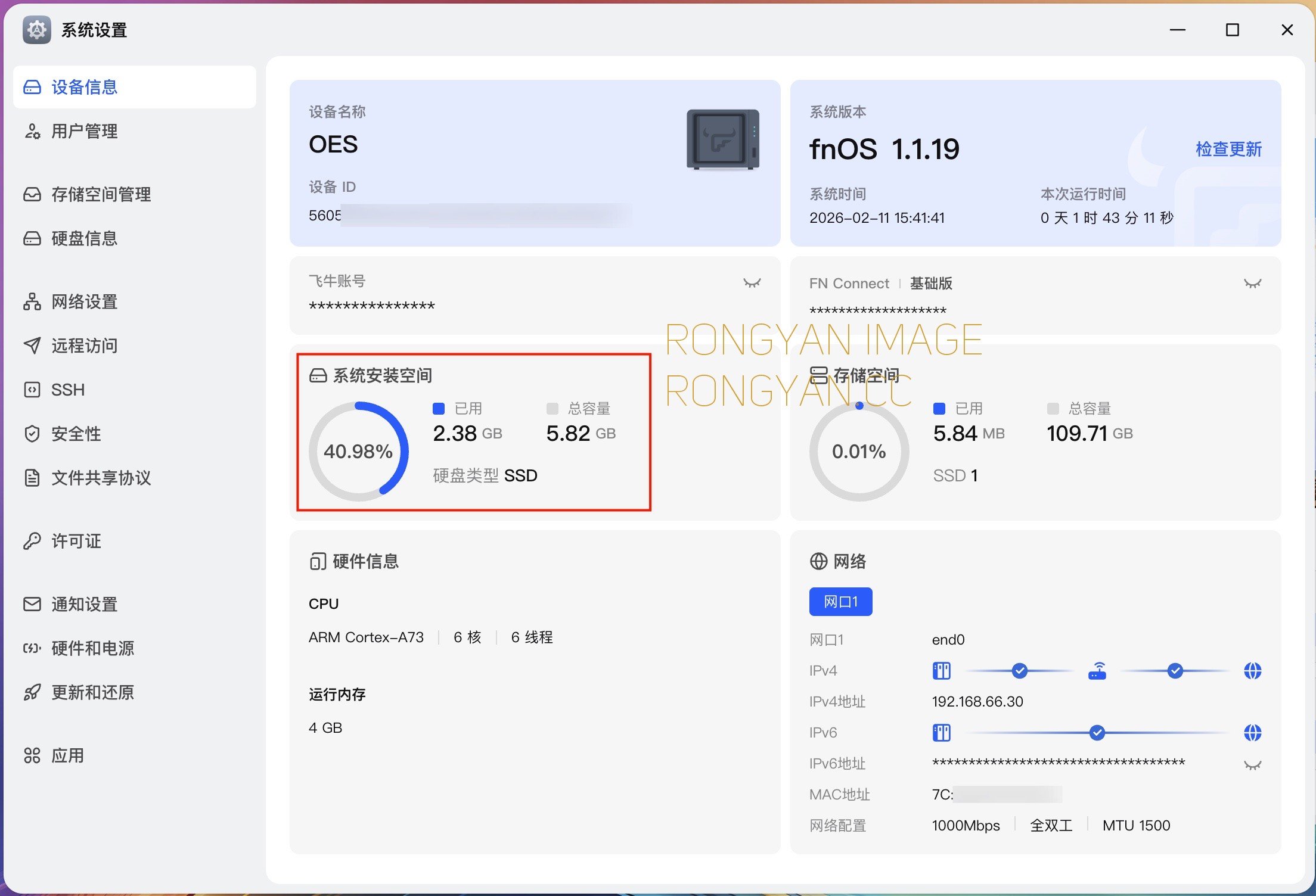Click the device name OES

click(333, 145)
